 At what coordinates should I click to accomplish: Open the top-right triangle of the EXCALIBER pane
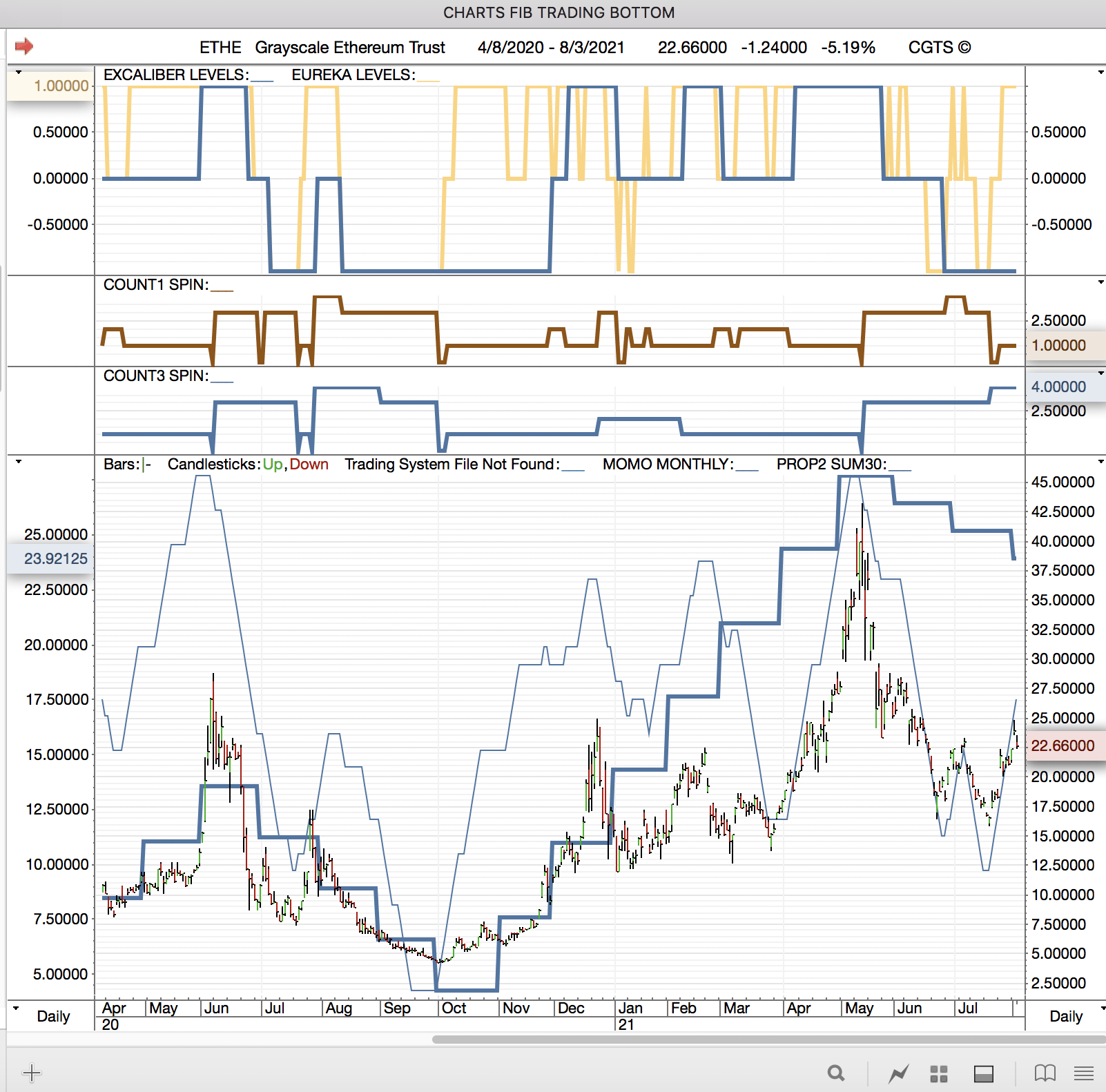pyautogui.click(x=1100, y=72)
